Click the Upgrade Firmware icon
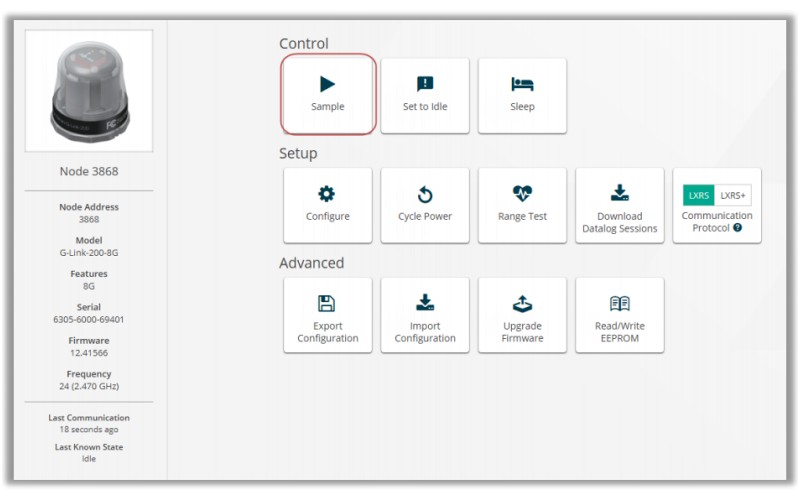Viewport: 800px width, 500px height. pyautogui.click(x=522, y=303)
